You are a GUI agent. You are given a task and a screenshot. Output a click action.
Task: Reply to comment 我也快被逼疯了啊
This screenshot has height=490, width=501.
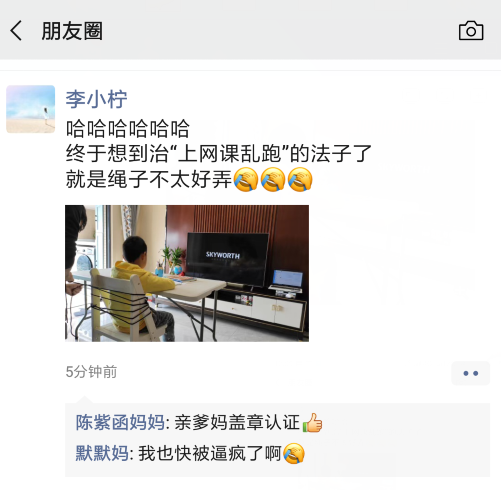(210, 453)
